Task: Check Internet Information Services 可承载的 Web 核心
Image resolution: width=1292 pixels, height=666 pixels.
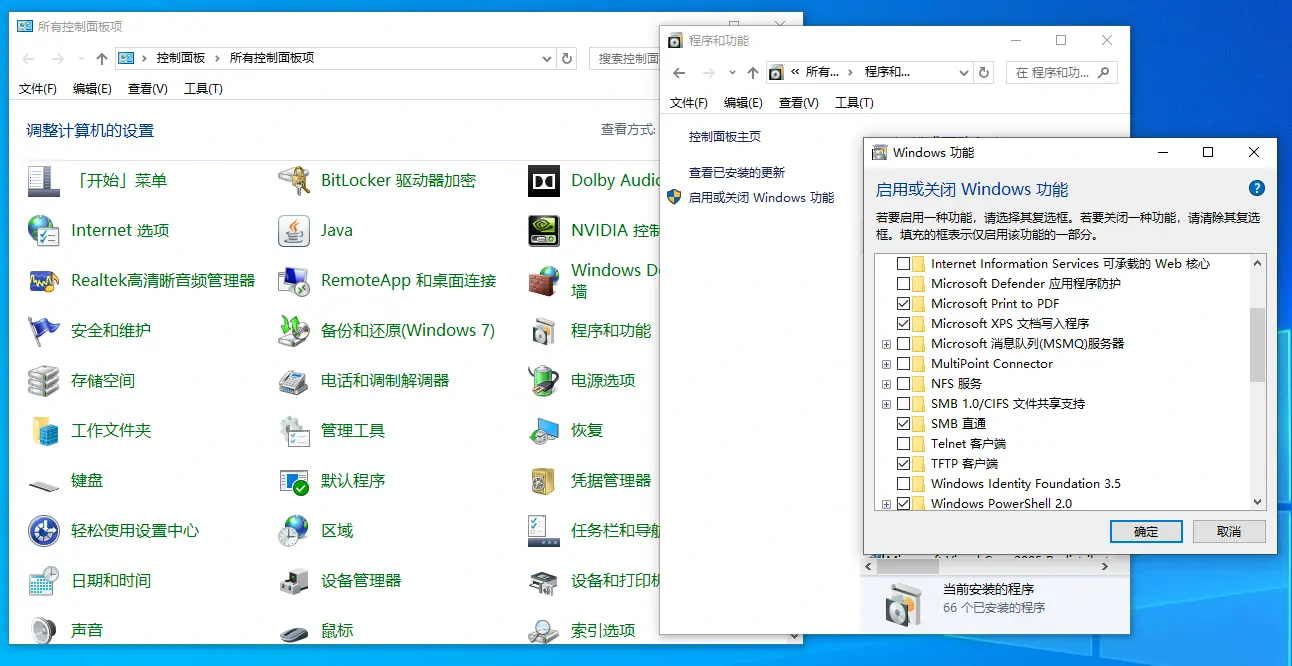Action: (904, 264)
